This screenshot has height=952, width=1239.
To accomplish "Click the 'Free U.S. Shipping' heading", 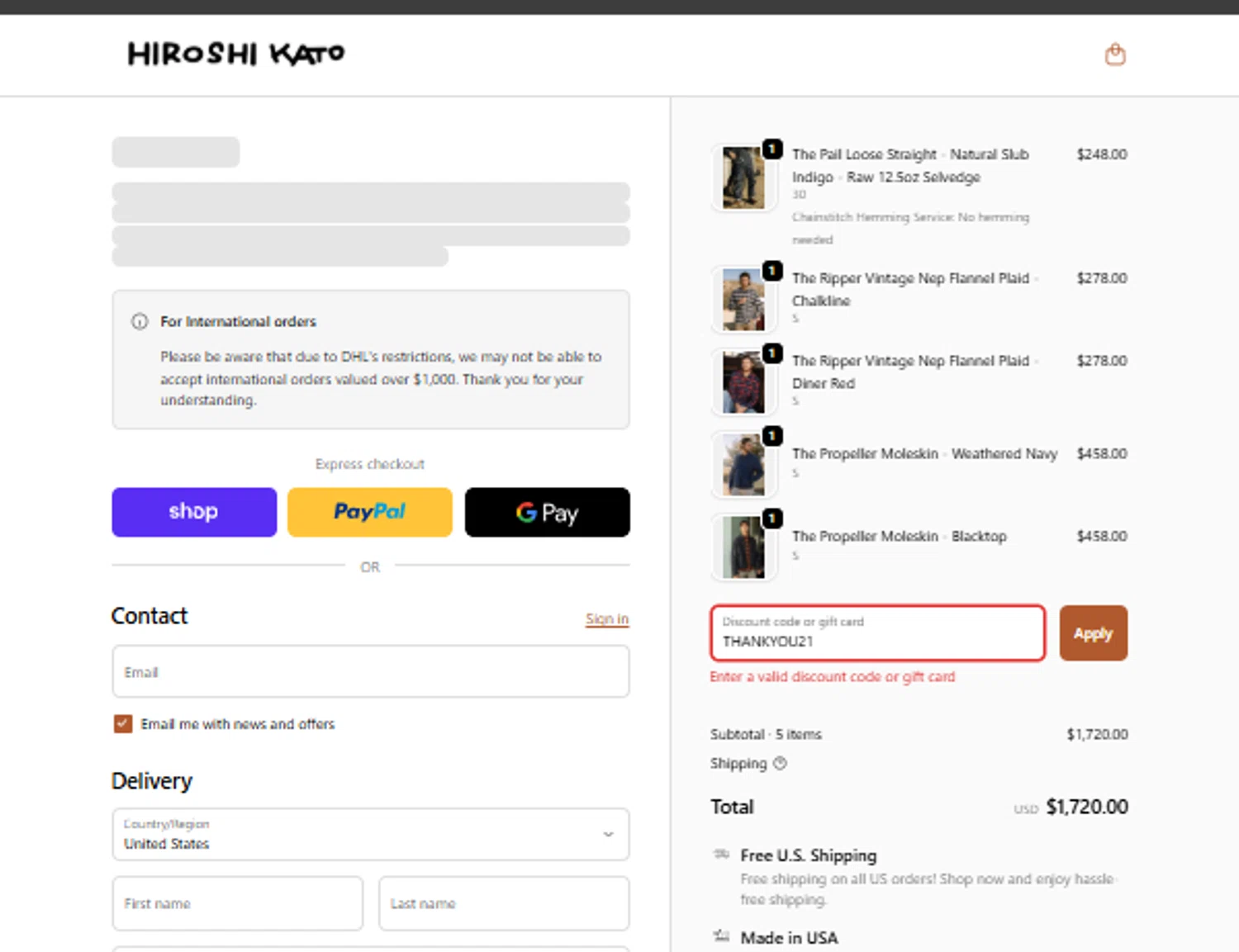I will [x=808, y=855].
